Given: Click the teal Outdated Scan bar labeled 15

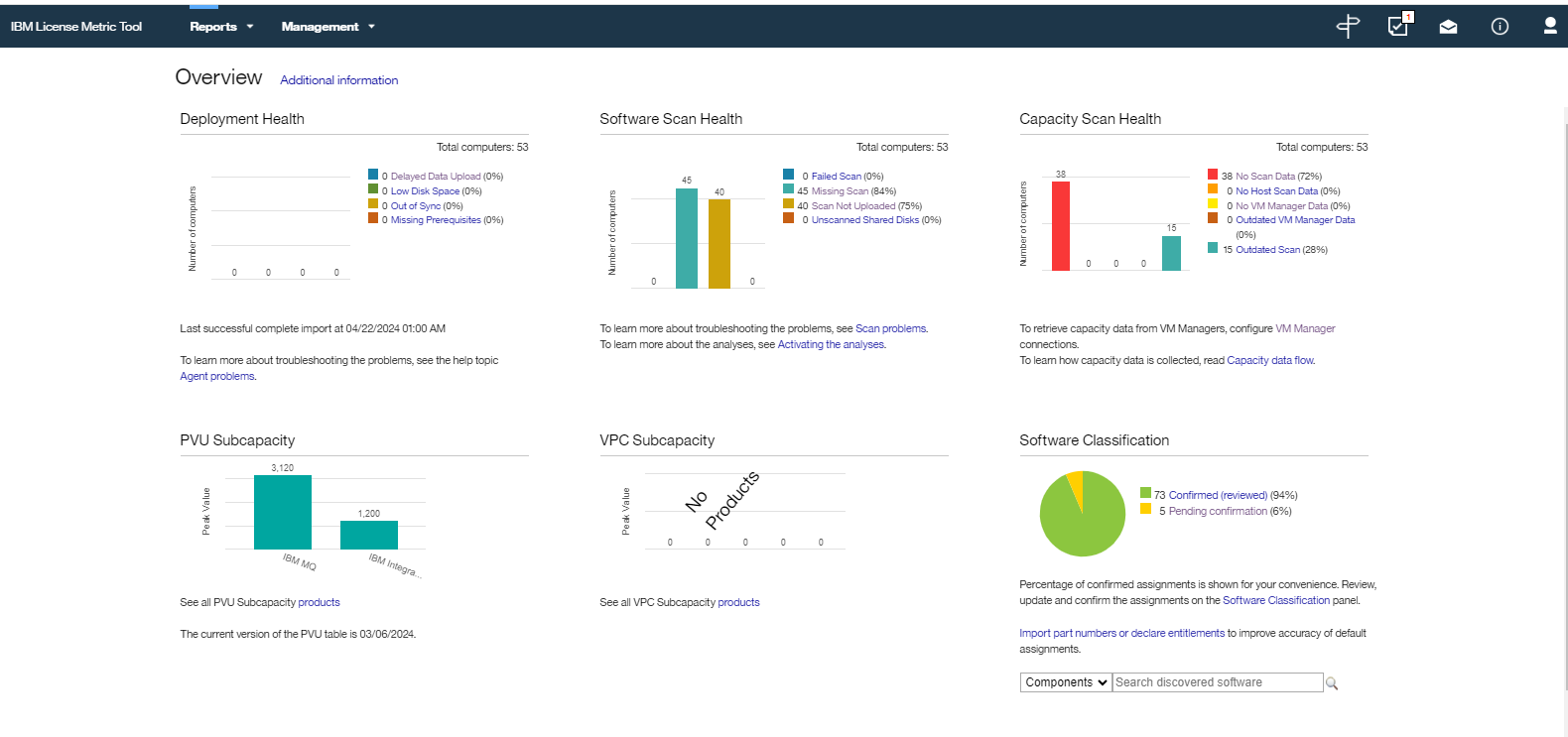Looking at the screenshot, I should (1172, 253).
